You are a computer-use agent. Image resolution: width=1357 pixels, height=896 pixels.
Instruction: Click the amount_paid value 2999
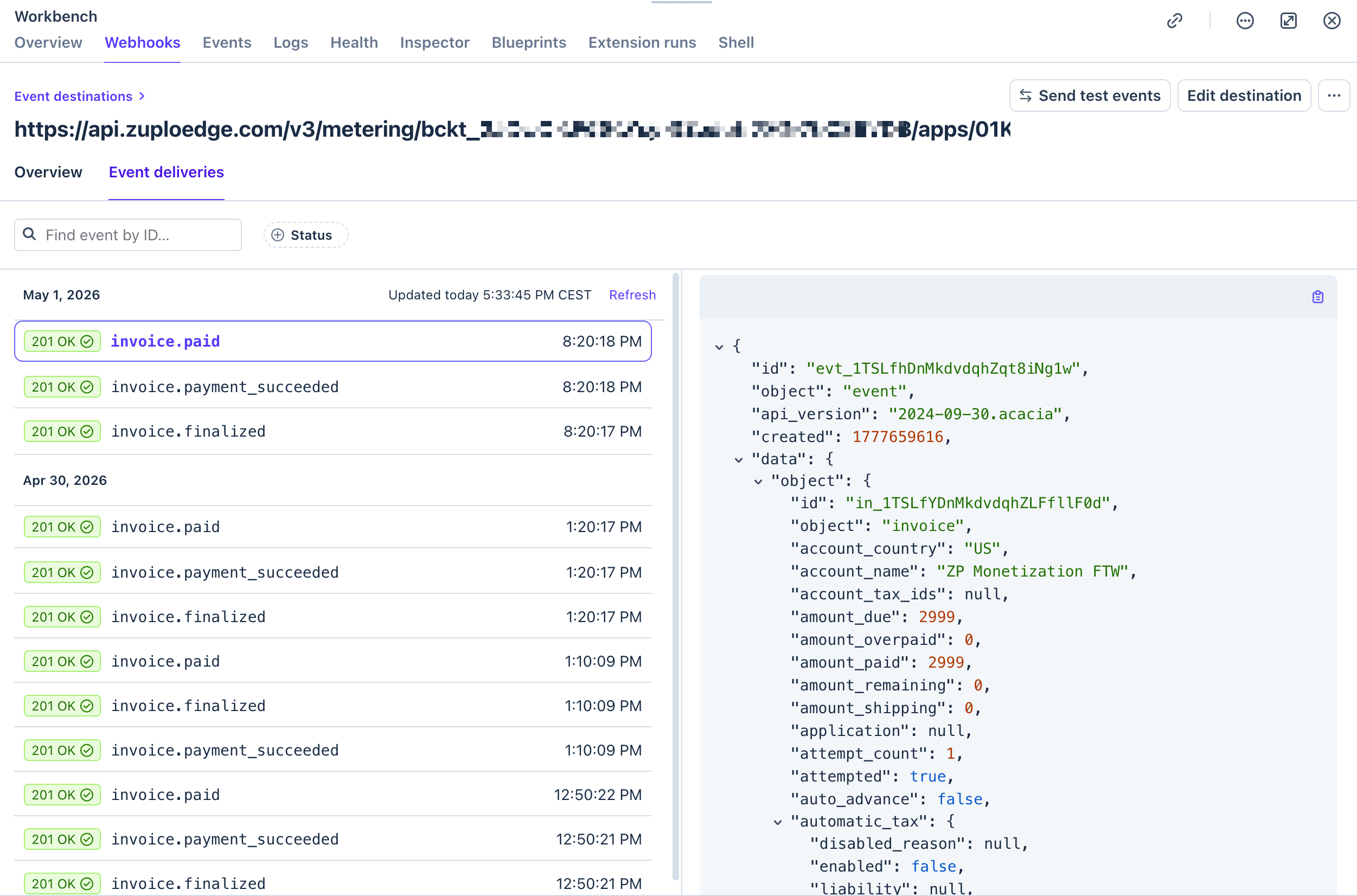[x=945, y=662]
